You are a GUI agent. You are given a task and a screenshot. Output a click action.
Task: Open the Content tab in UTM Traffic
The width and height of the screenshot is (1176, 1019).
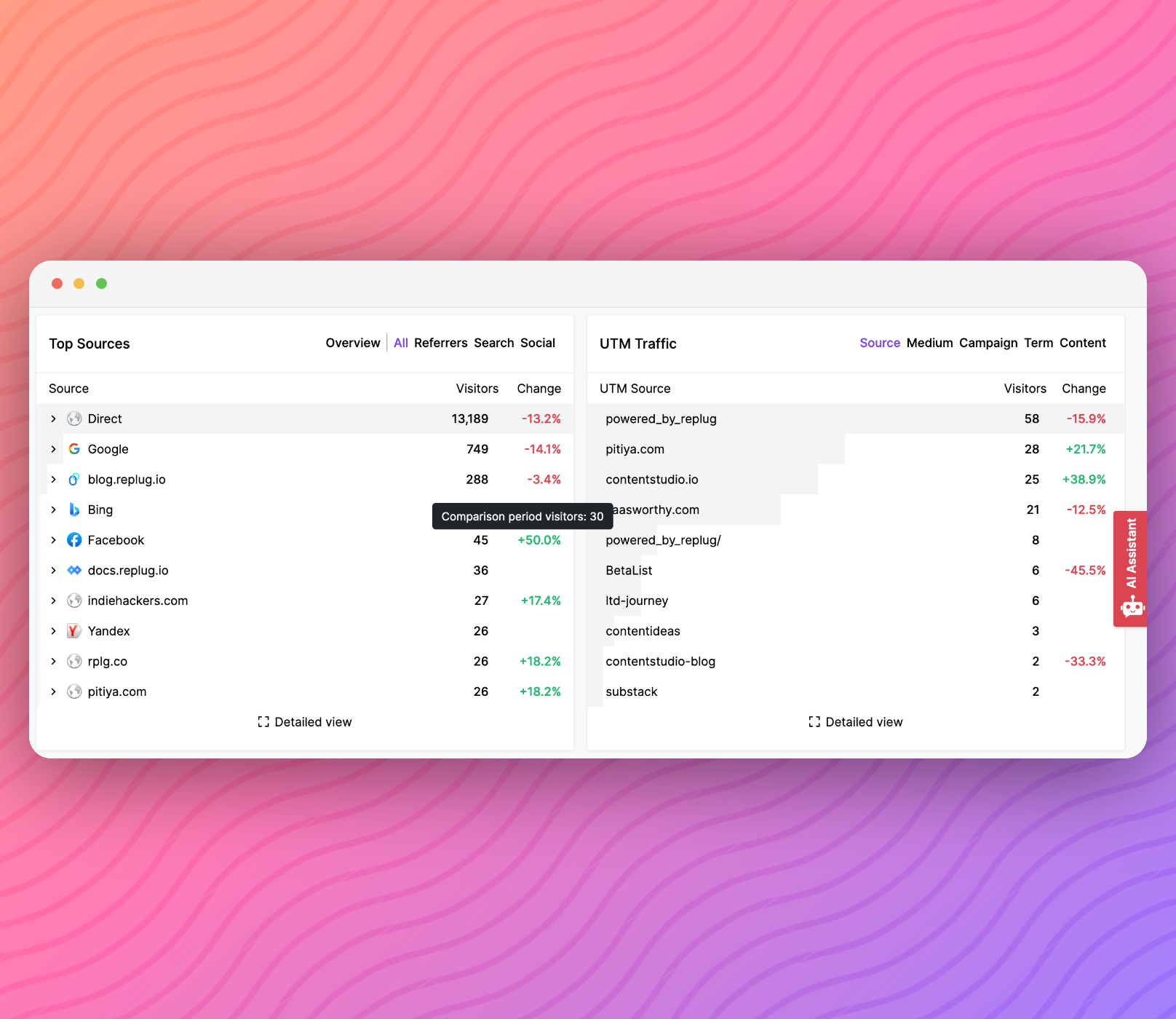point(1083,343)
